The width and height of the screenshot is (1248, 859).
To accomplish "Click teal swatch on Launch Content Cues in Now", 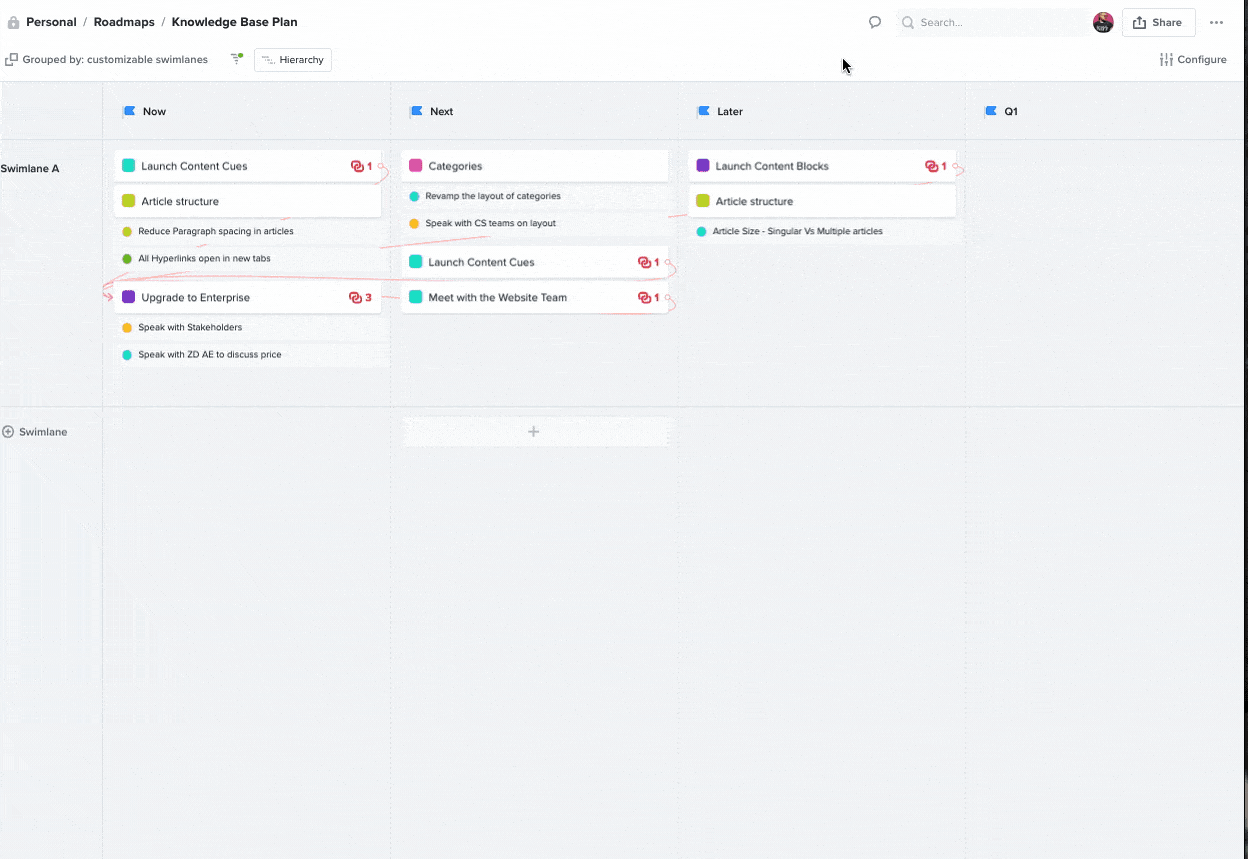I will click(129, 166).
